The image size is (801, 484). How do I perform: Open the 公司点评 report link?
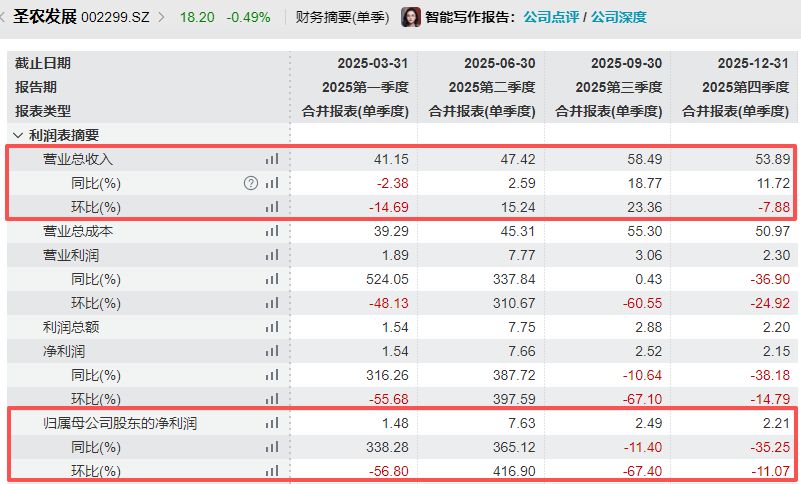click(x=551, y=18)
